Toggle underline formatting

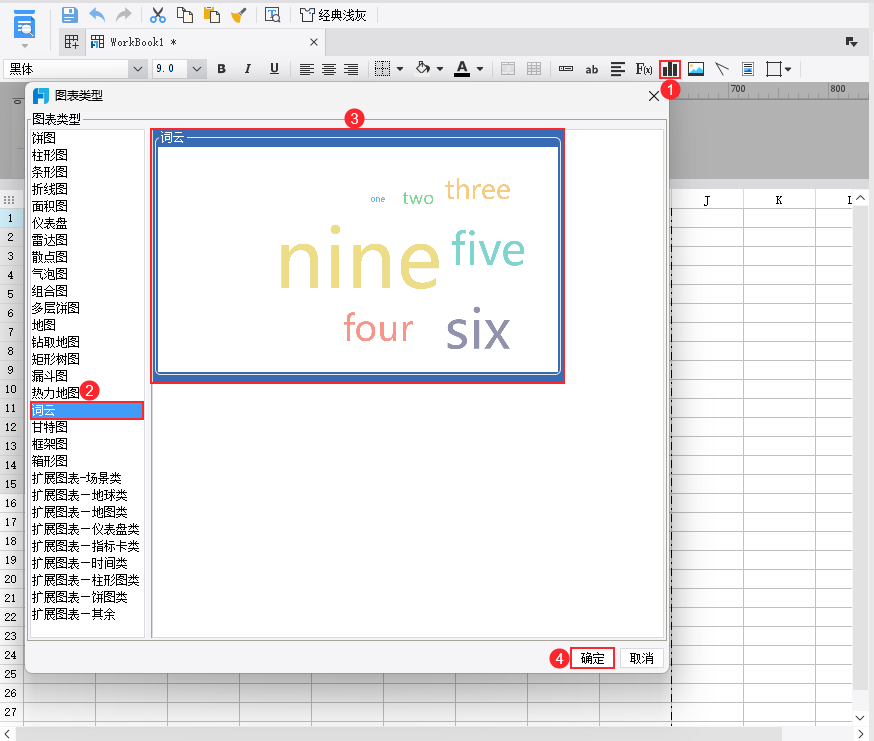[x=272, y=69]
